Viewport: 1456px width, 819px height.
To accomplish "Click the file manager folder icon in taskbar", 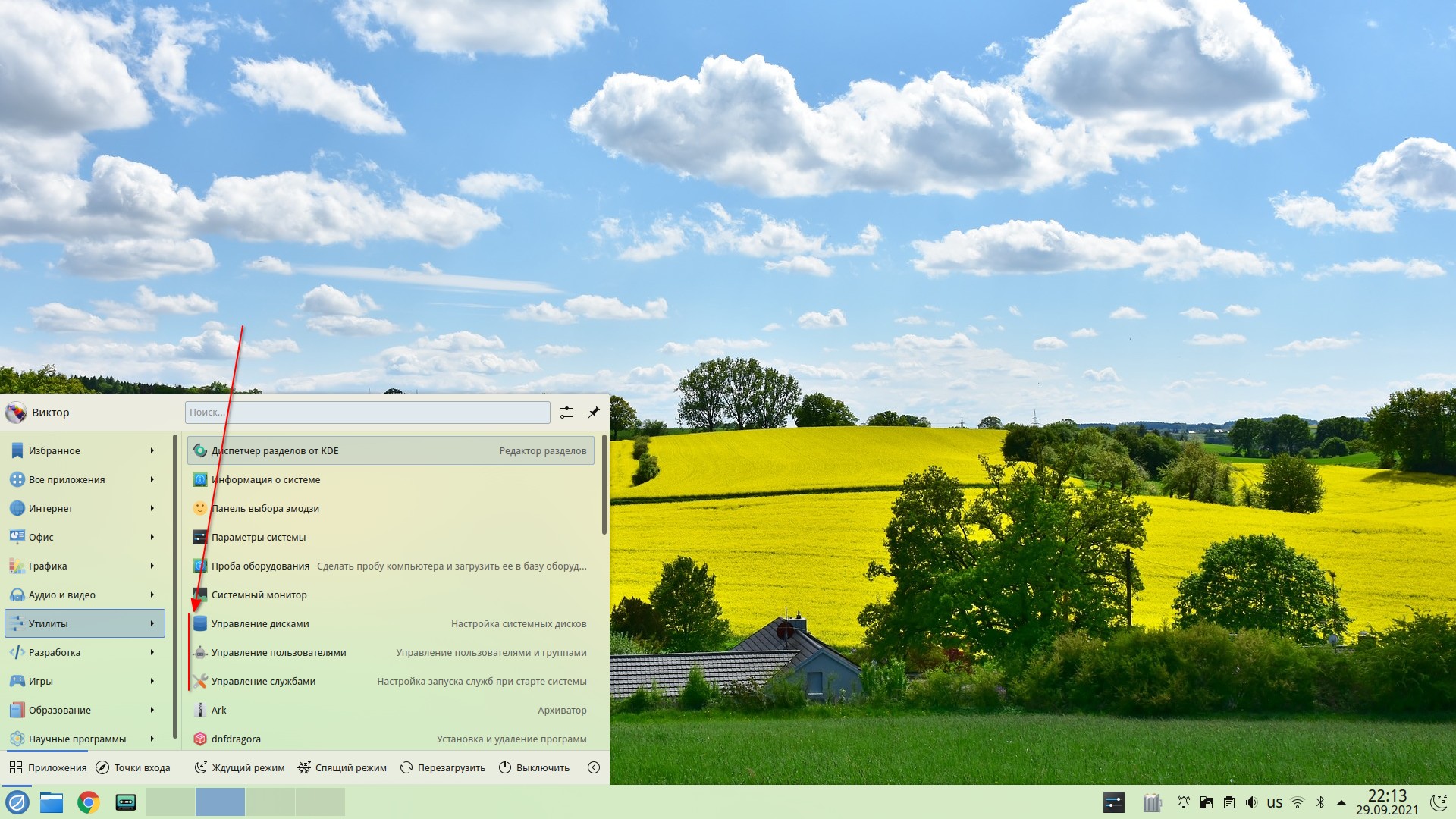I will tap(52, 802).
